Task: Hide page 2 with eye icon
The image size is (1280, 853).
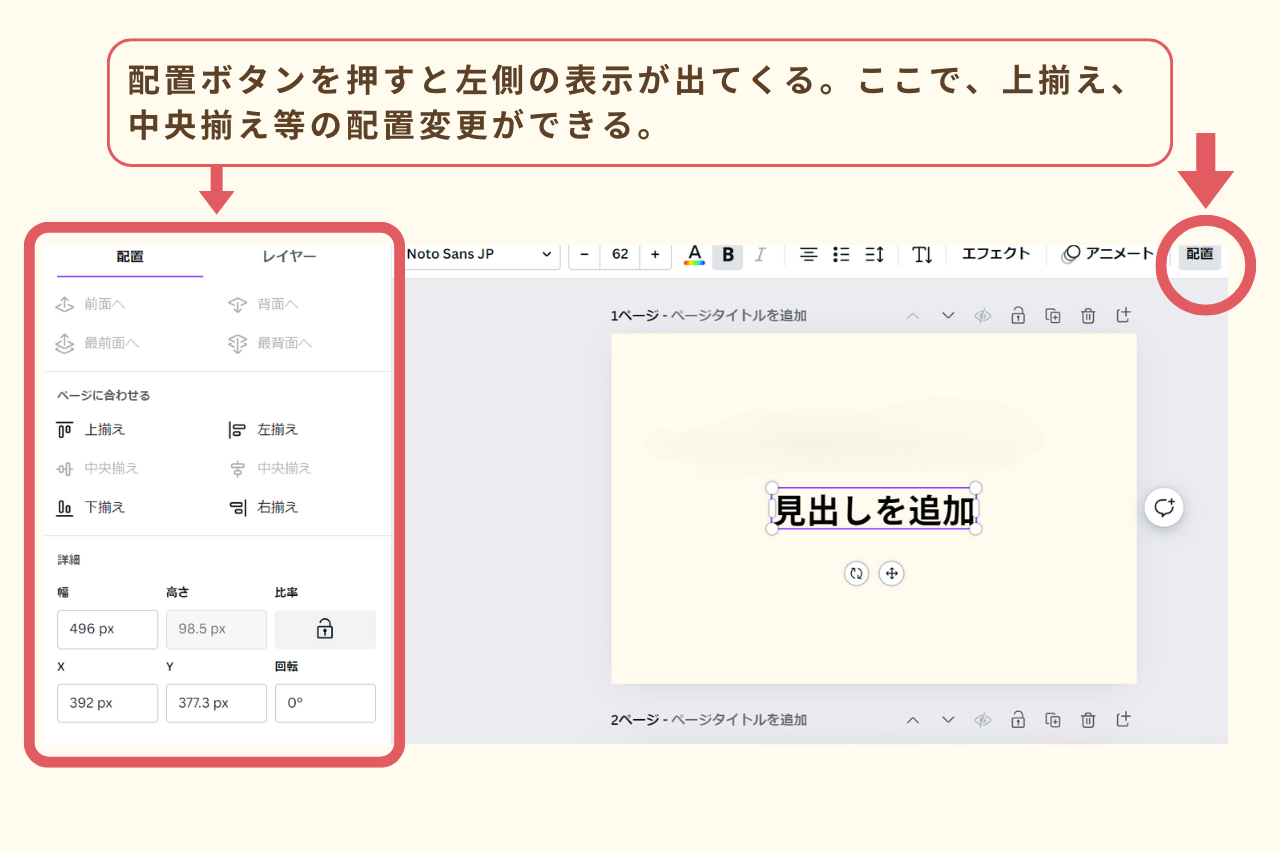Action: (x=983, y=720)
